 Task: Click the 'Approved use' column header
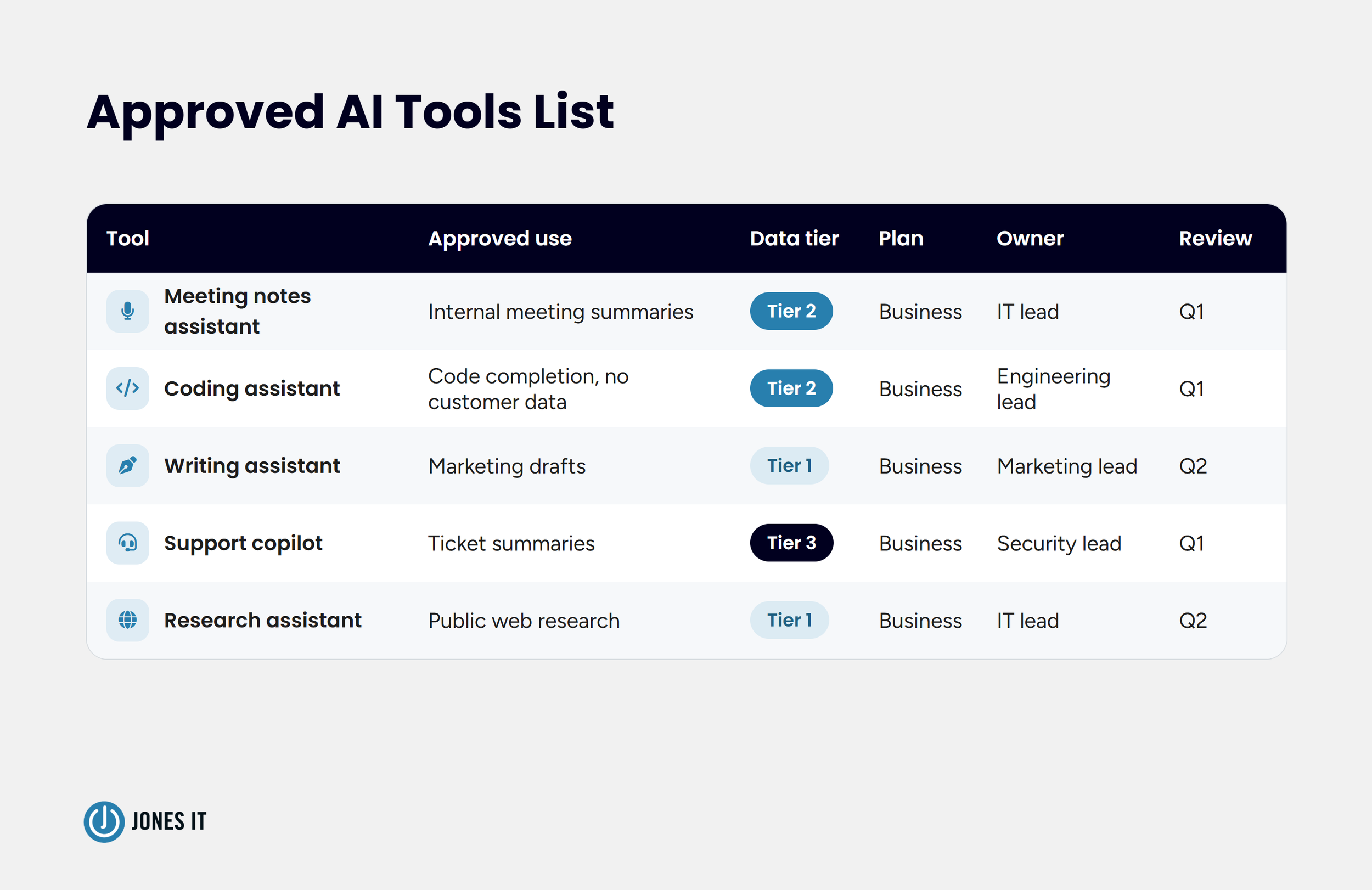500,239
